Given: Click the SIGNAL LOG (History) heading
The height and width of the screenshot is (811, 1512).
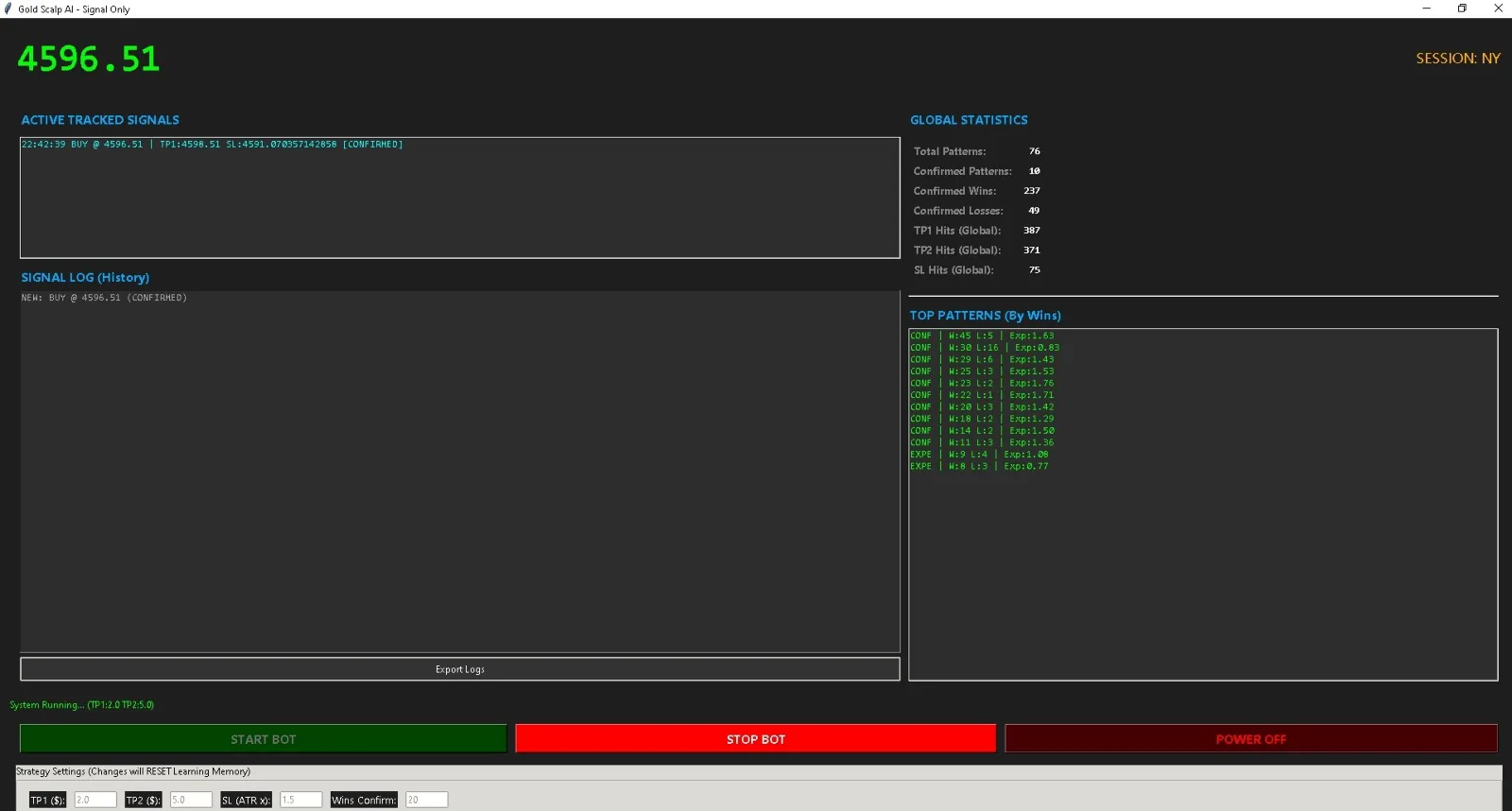Looking at the screenshot, I should pos(85,278).
